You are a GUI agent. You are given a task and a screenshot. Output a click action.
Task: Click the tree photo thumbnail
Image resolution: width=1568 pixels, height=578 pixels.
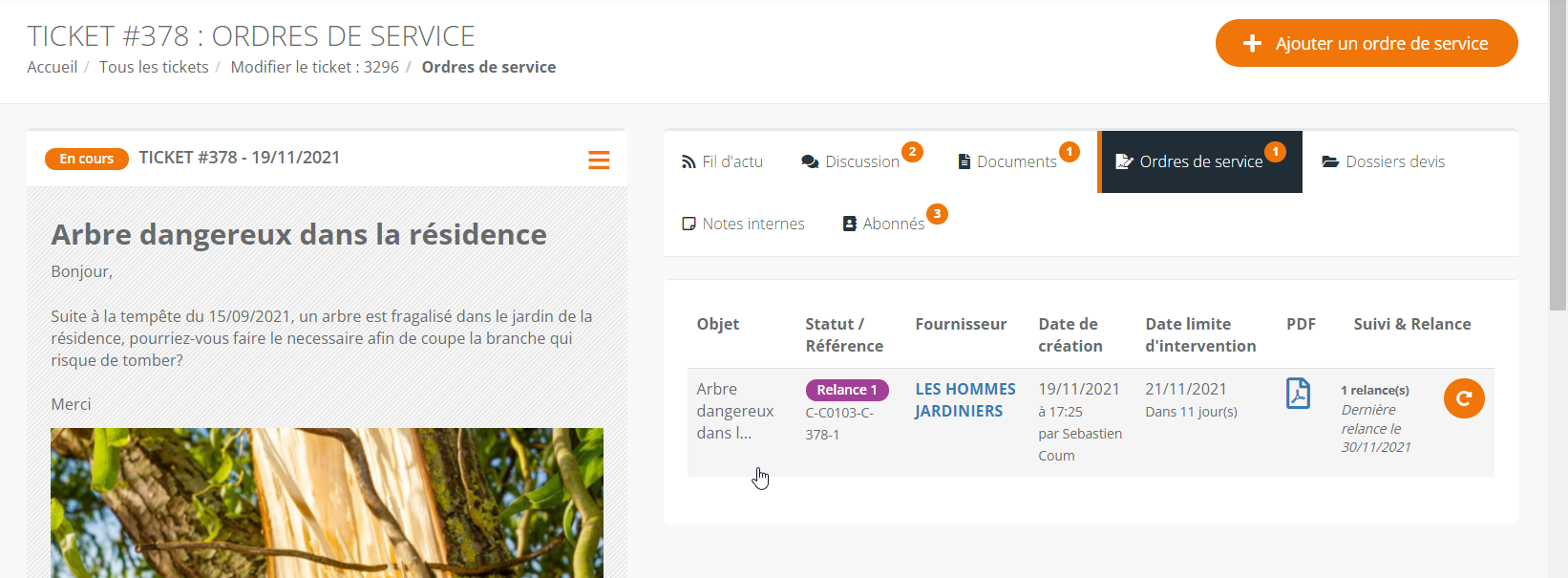click(327, 503)
